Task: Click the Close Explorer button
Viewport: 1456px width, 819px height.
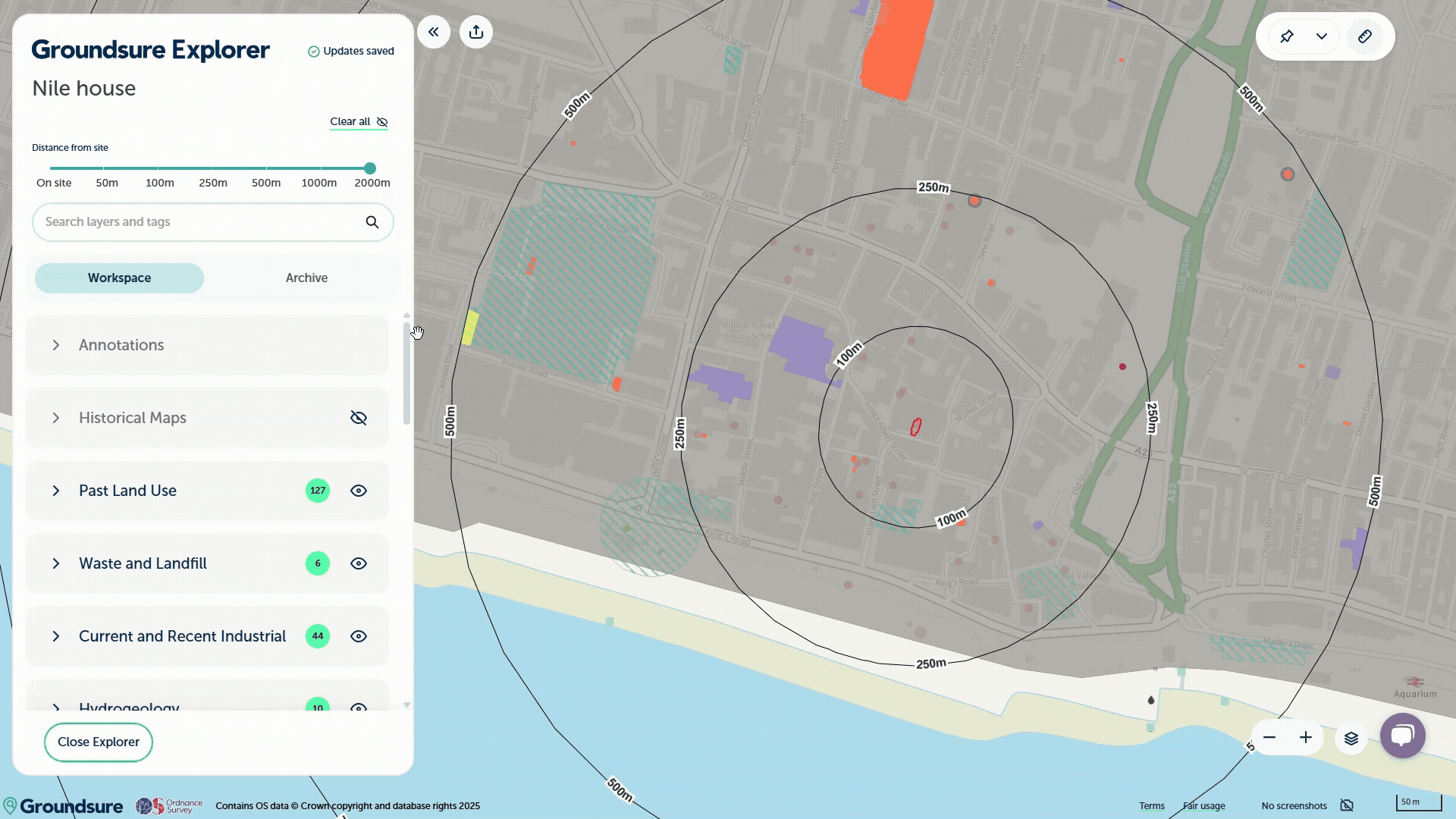Action: [x=98, y=742]
